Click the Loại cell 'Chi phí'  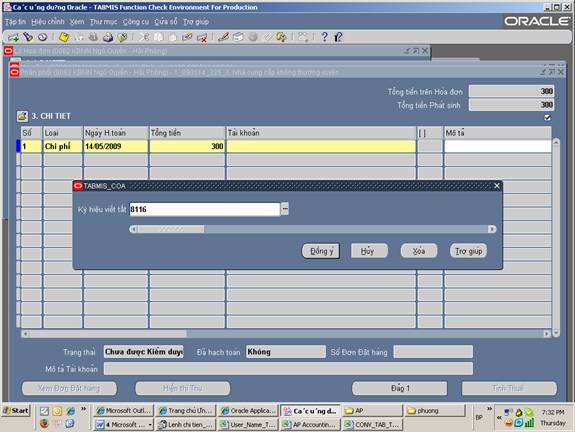[x=63, y=146]
